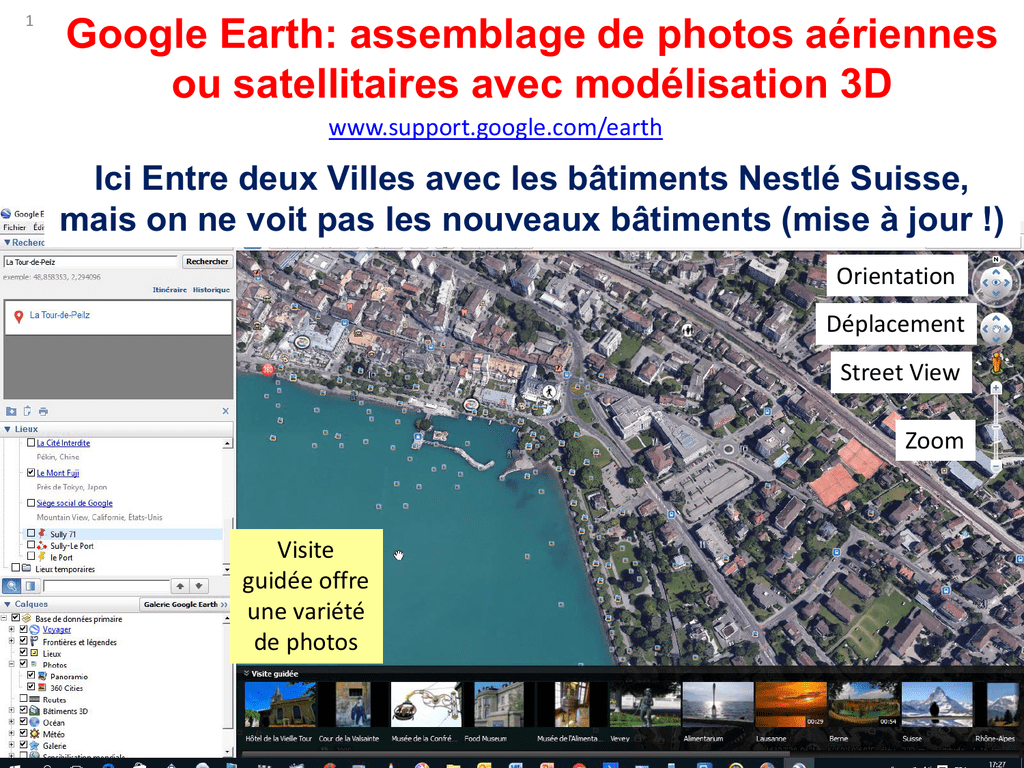Click the North compass look-around control
1024x768 pixels.
tap(996, 281)
